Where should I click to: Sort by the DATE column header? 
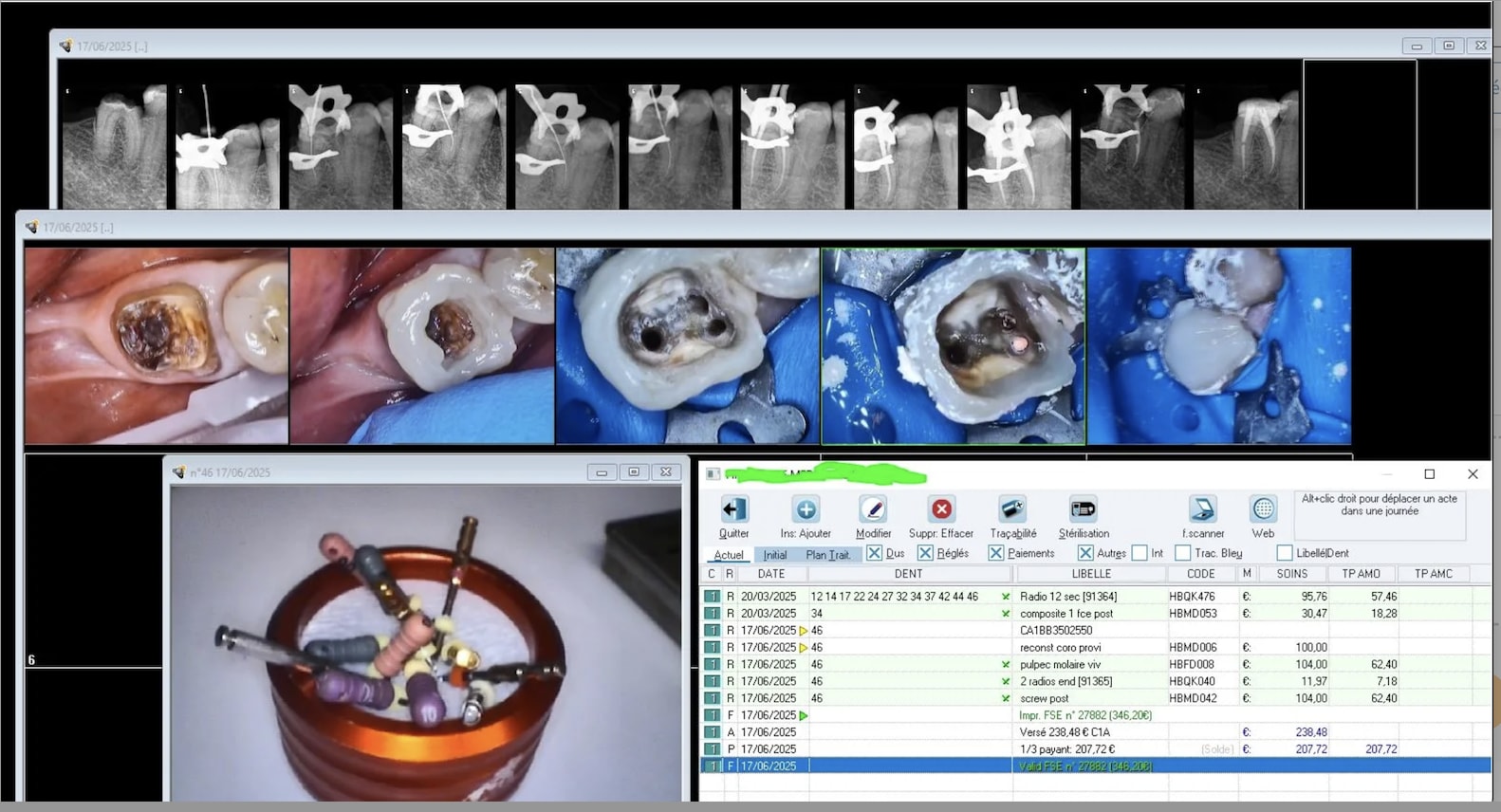click(770, 574)
